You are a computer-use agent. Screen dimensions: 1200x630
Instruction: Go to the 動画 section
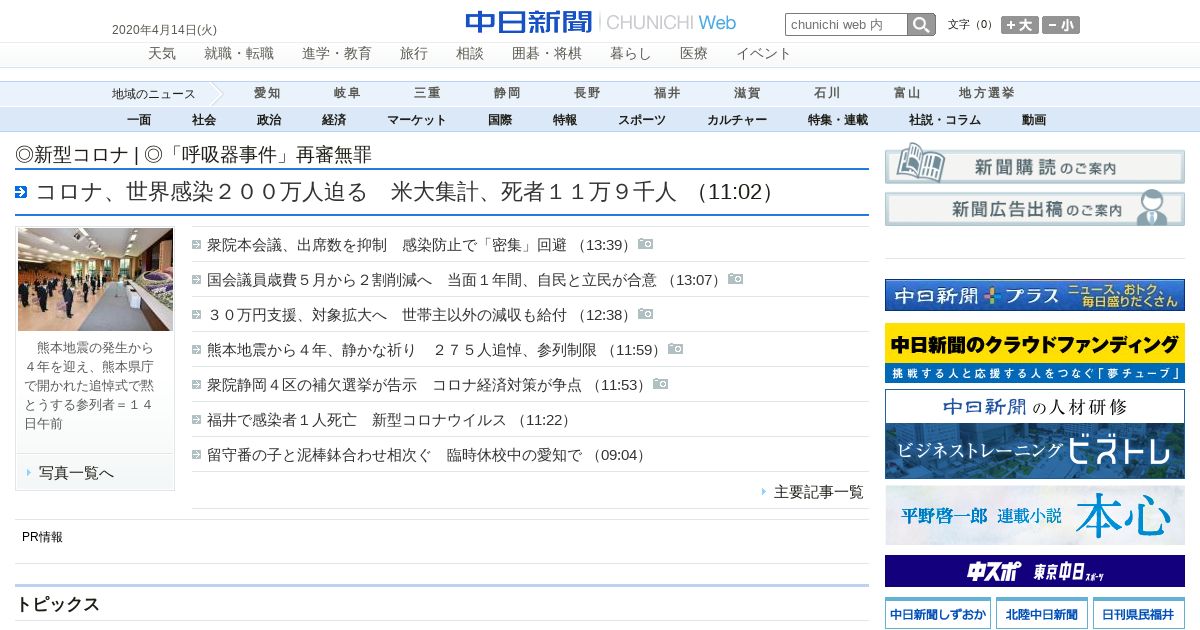[1034, 120]
